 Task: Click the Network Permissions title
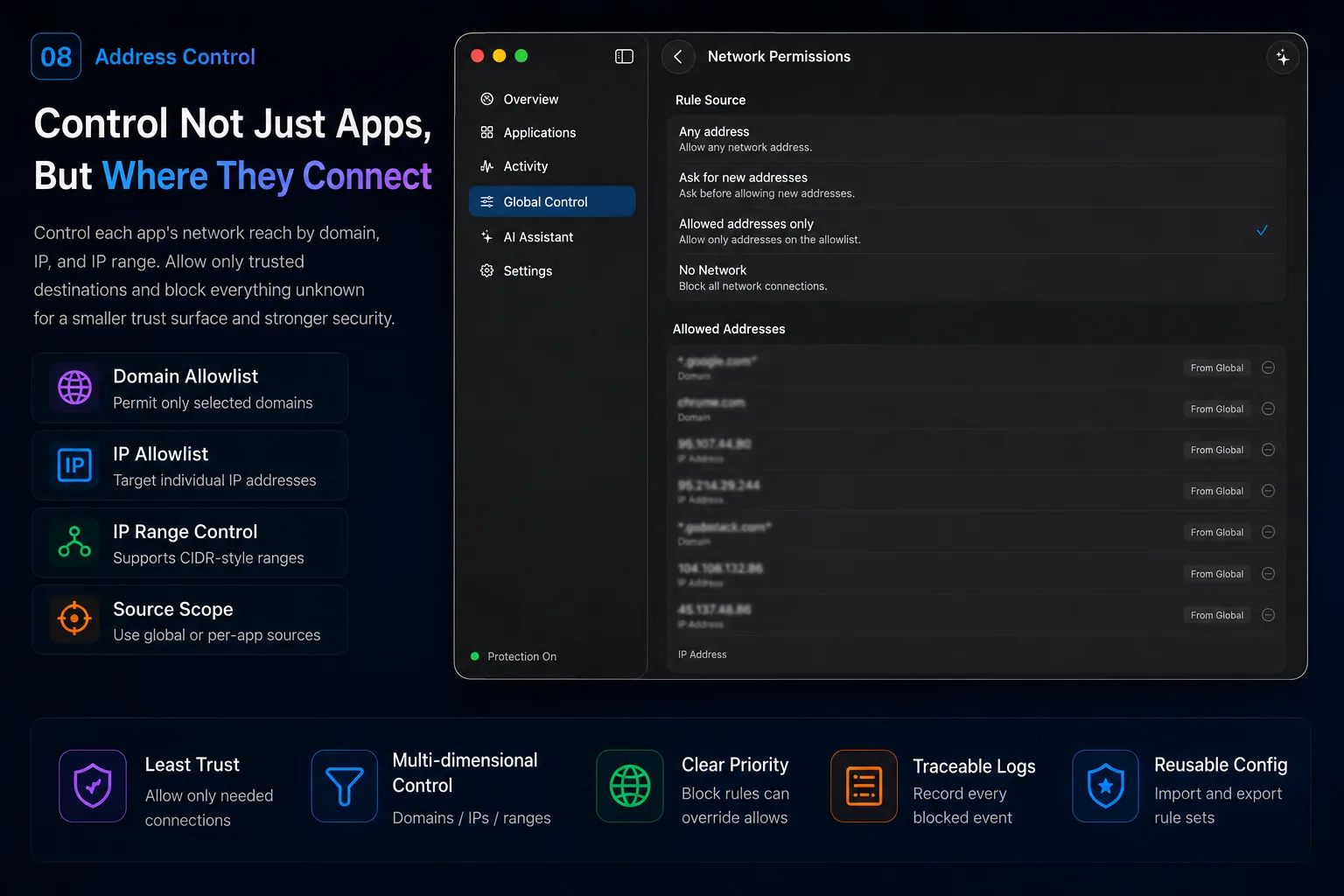[x=779, y=57]
